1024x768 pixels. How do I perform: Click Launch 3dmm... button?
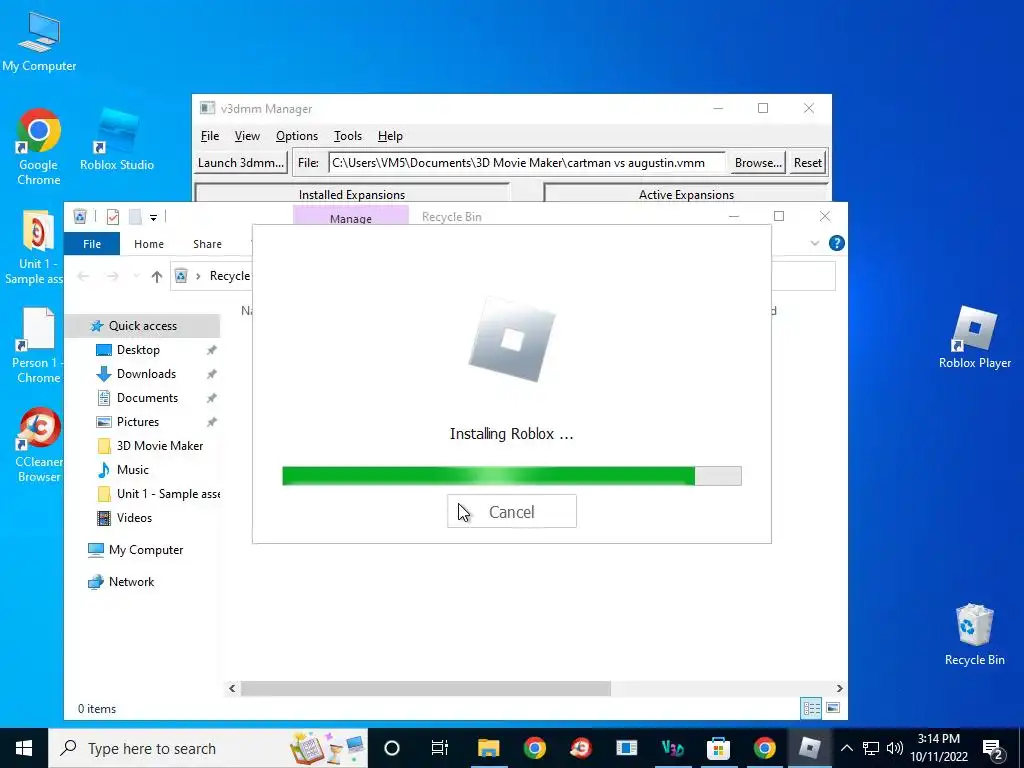click(x=241, y=163)
